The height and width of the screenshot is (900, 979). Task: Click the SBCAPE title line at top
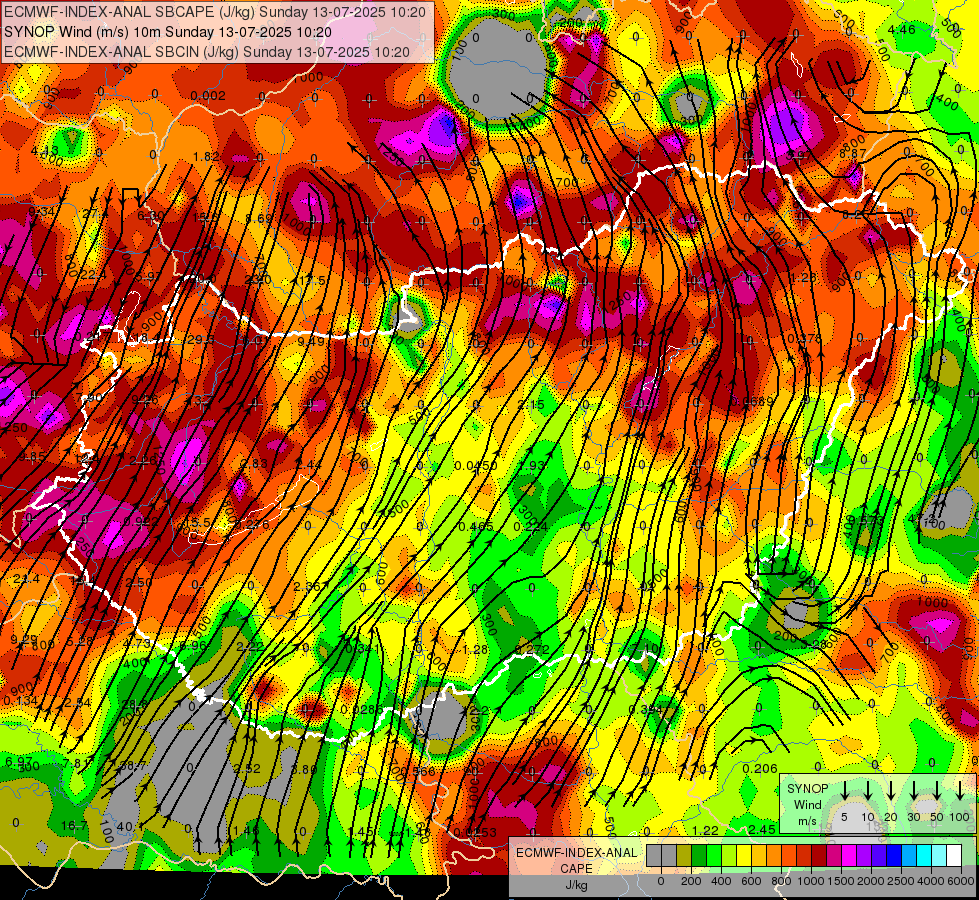[215, 12]
